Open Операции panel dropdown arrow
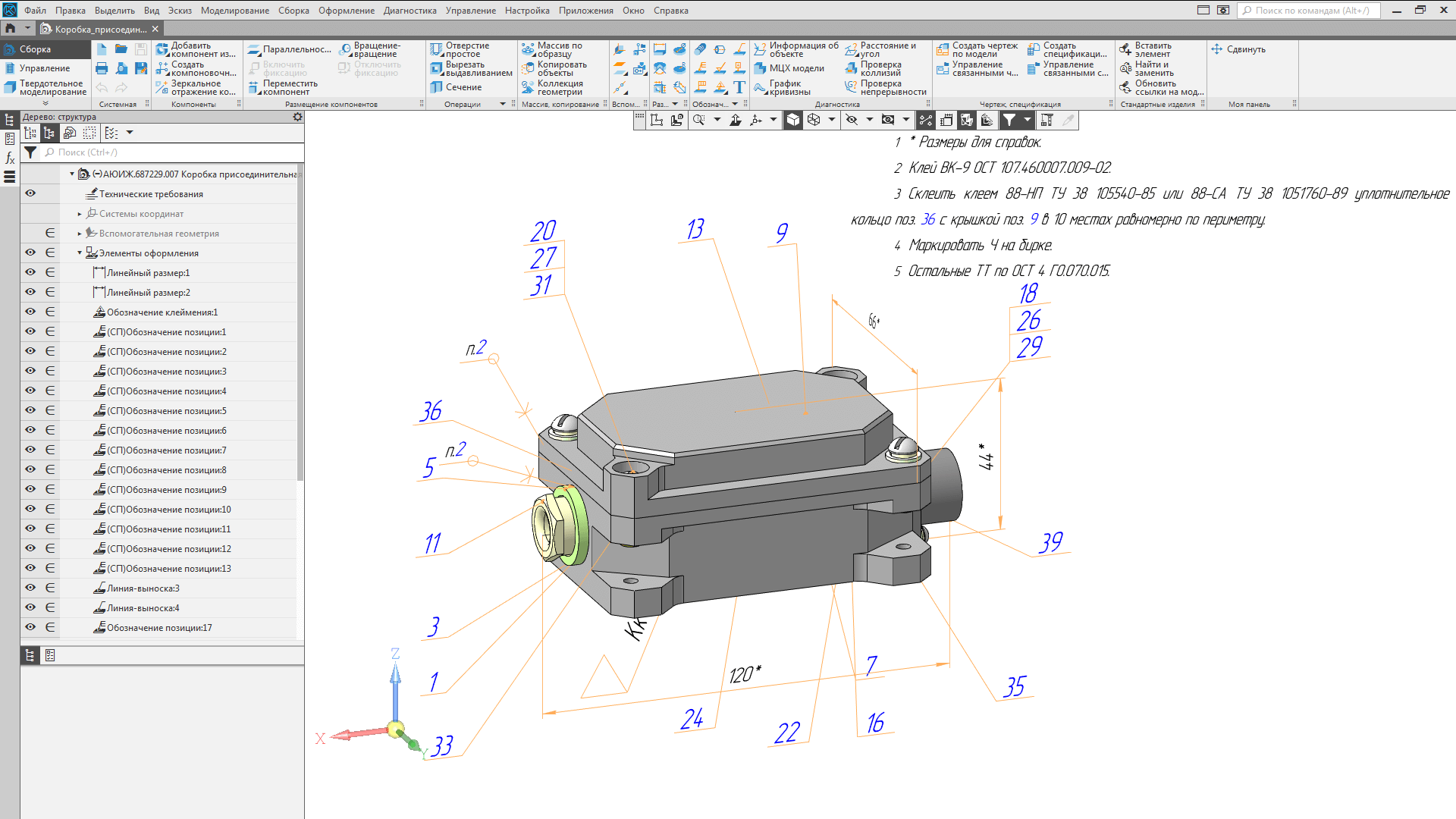Viewport: 1456px width, 819px height. tap(502, 105)
